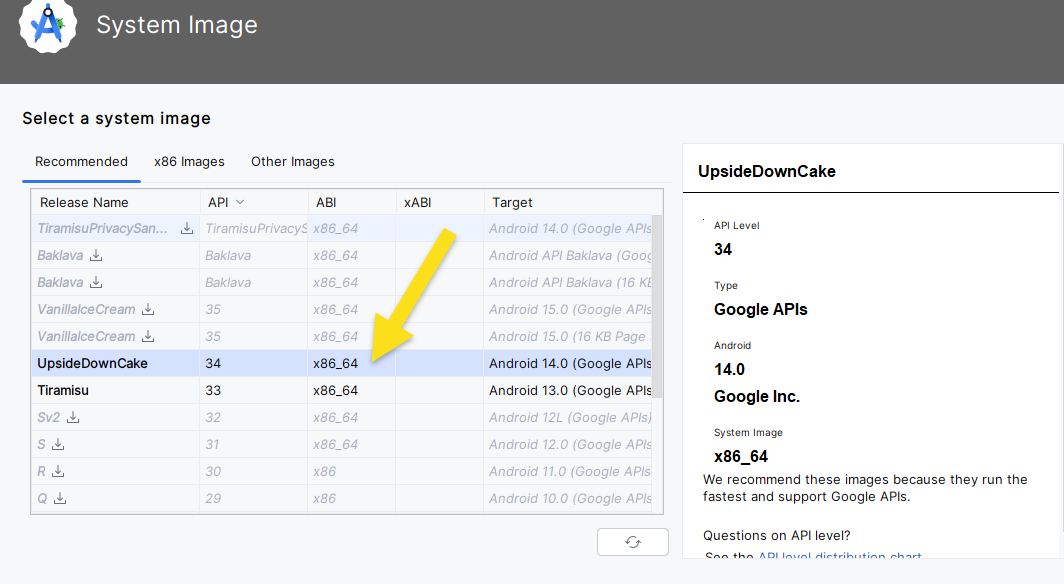
Task: Download VanillaIceCream Android 15.0 Google APIs image
Action: click(x=148, y=310)
